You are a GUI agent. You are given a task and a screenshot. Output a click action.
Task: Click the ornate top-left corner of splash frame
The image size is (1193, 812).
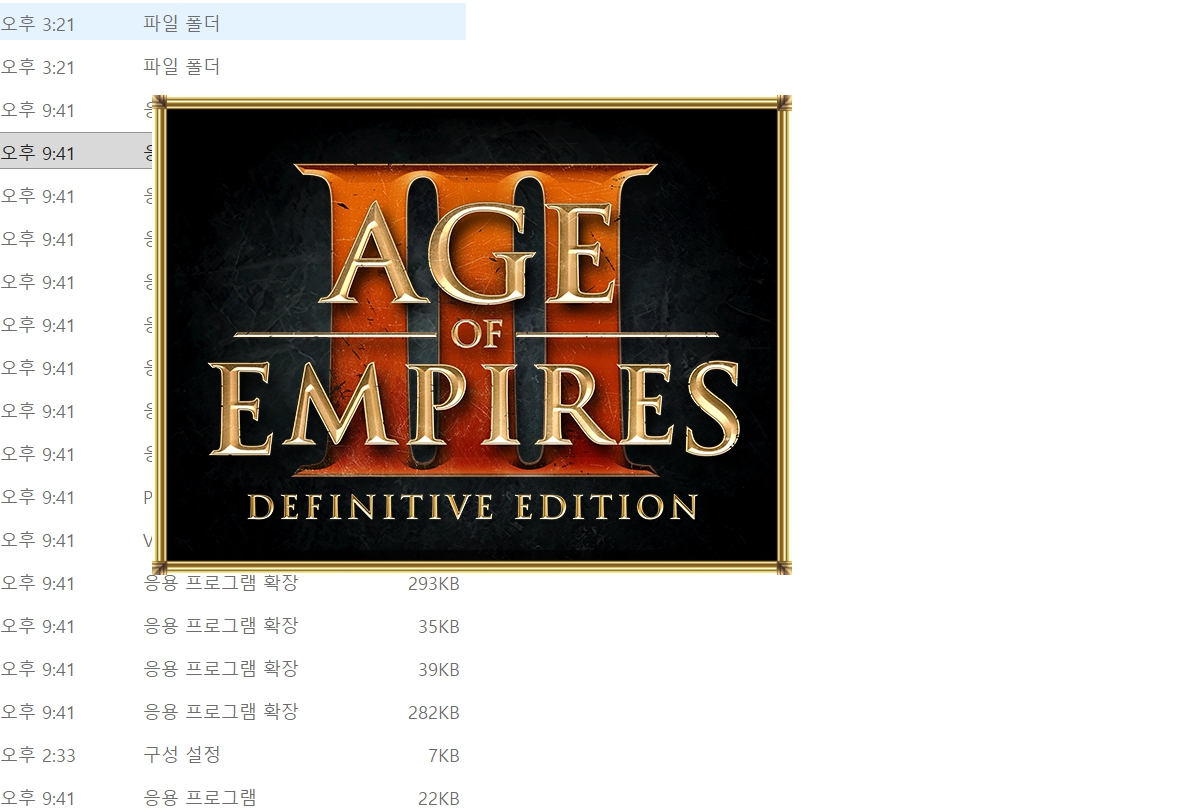(160, 103)
